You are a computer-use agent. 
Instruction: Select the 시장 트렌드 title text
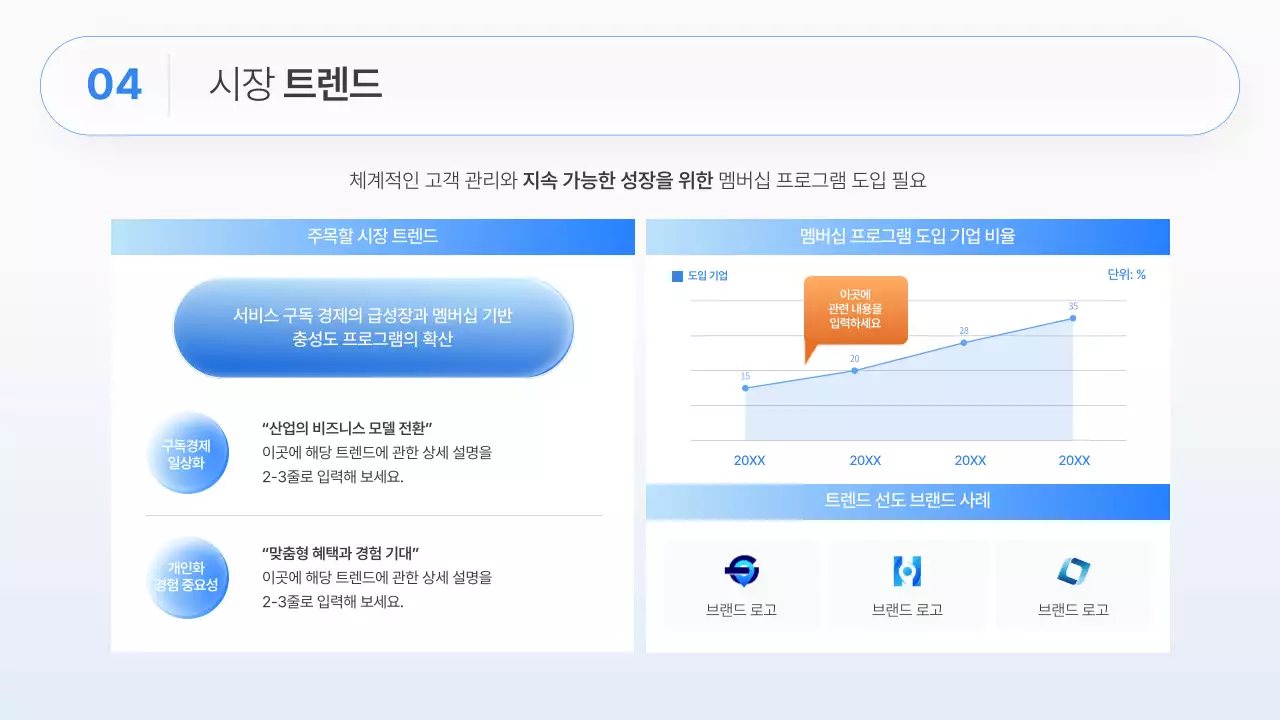pos(296,85)
